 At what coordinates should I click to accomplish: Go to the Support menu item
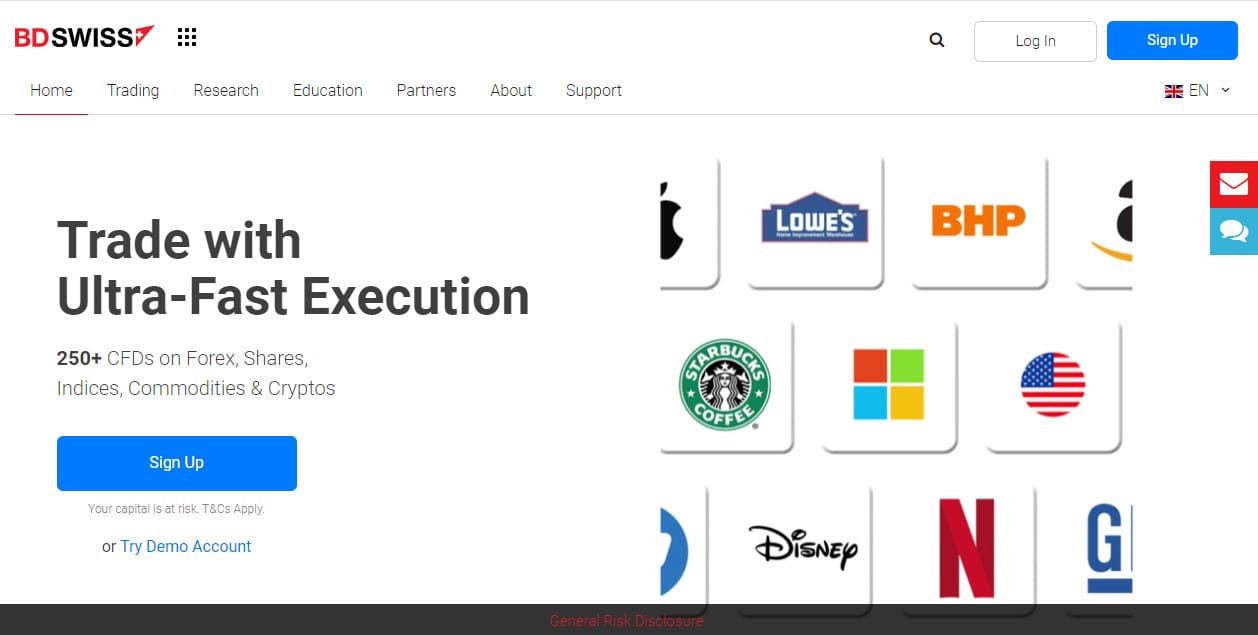(x=593, y=91)
